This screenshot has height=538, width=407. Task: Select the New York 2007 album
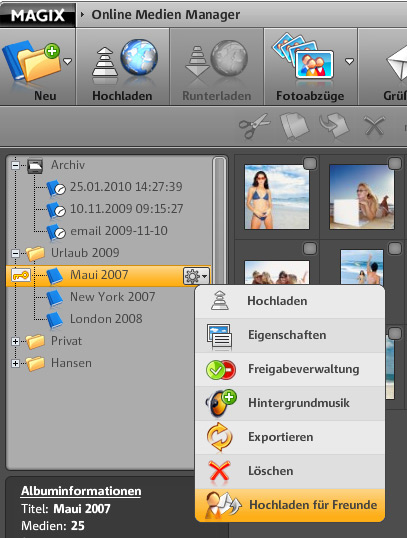tap(113, 297)
